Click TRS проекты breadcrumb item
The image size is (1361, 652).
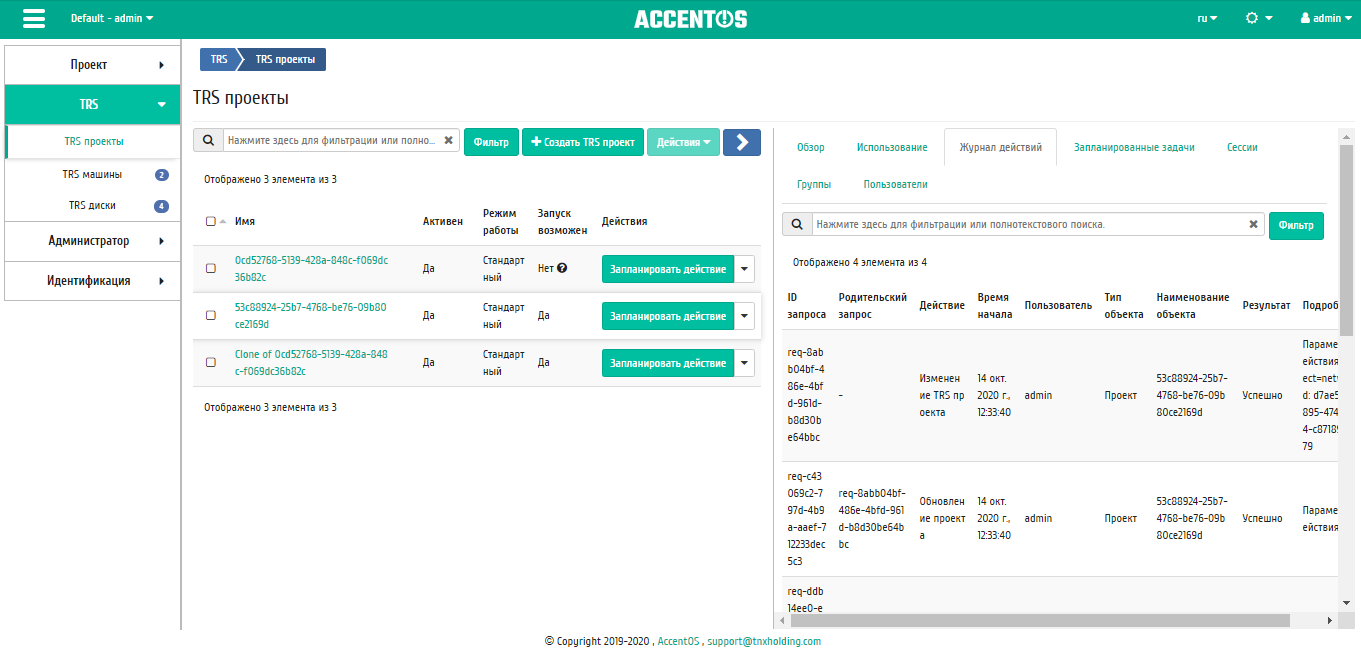click(285, 60)
